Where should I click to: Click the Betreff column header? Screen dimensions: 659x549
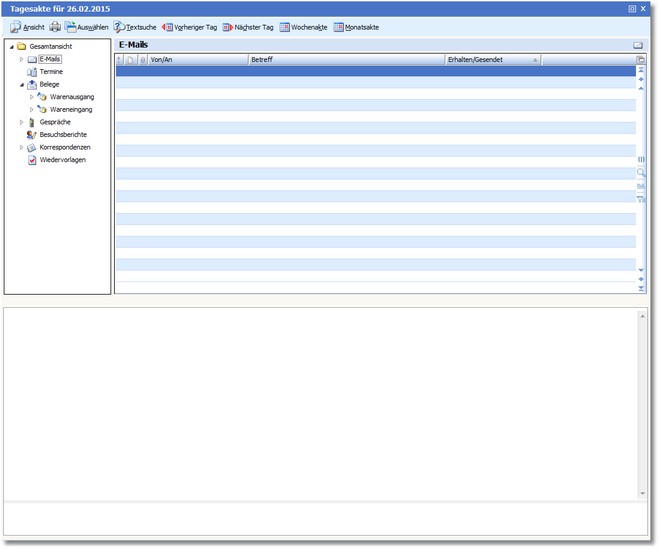[x=345, y=60]
